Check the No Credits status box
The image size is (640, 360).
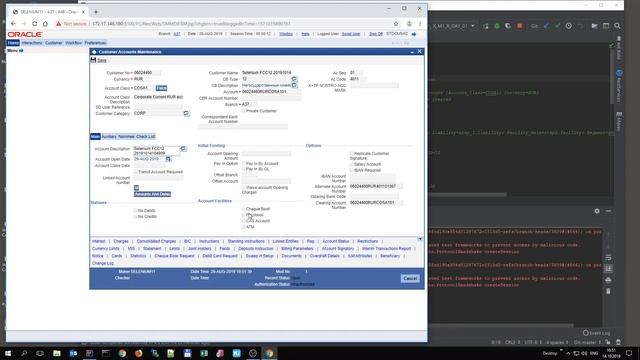point(136,216)
